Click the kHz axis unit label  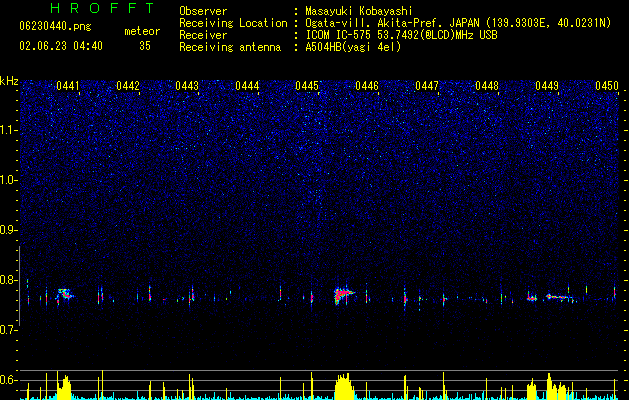(9, 81)
